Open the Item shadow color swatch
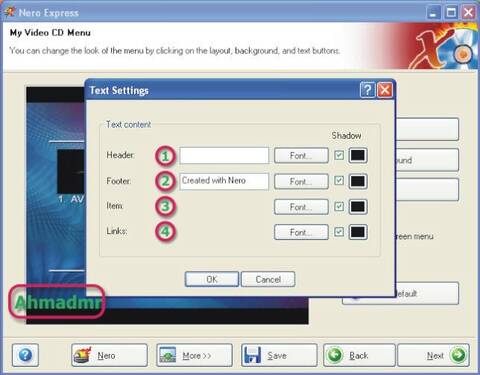 pos(358,207)
